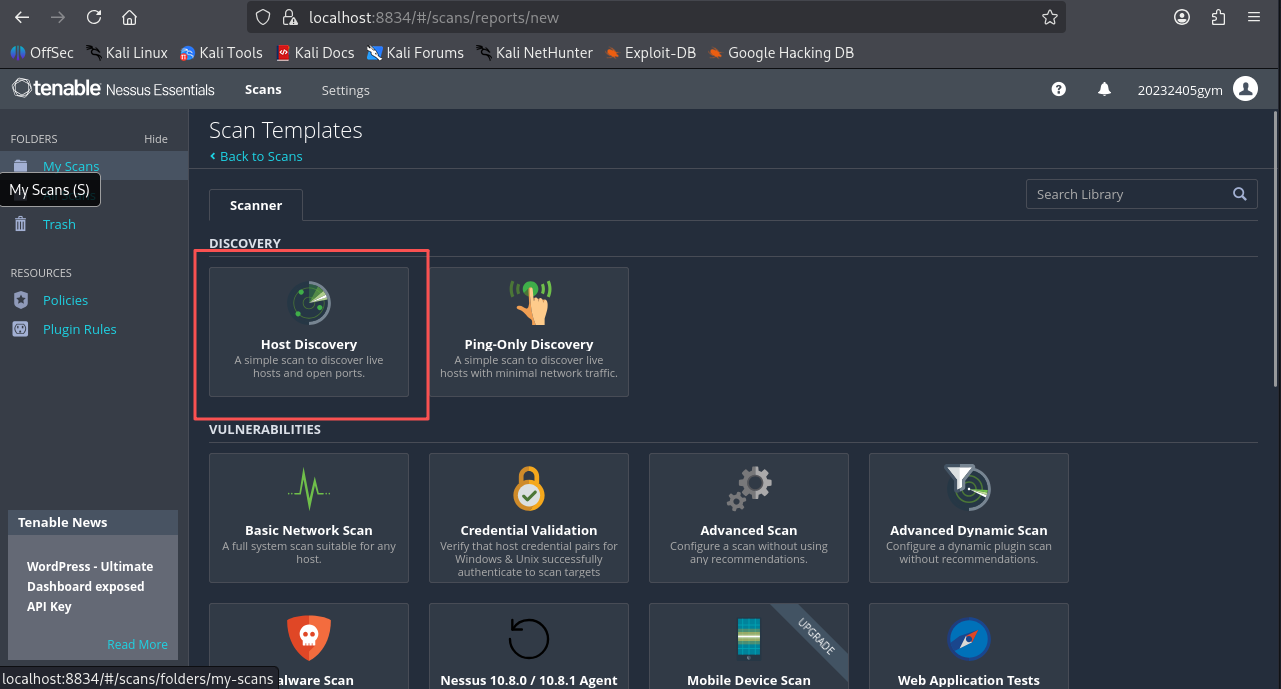Screen dimensions: 1281x689
Task: Click the Ping-Only Discovery template title
Action: [529, 344]
